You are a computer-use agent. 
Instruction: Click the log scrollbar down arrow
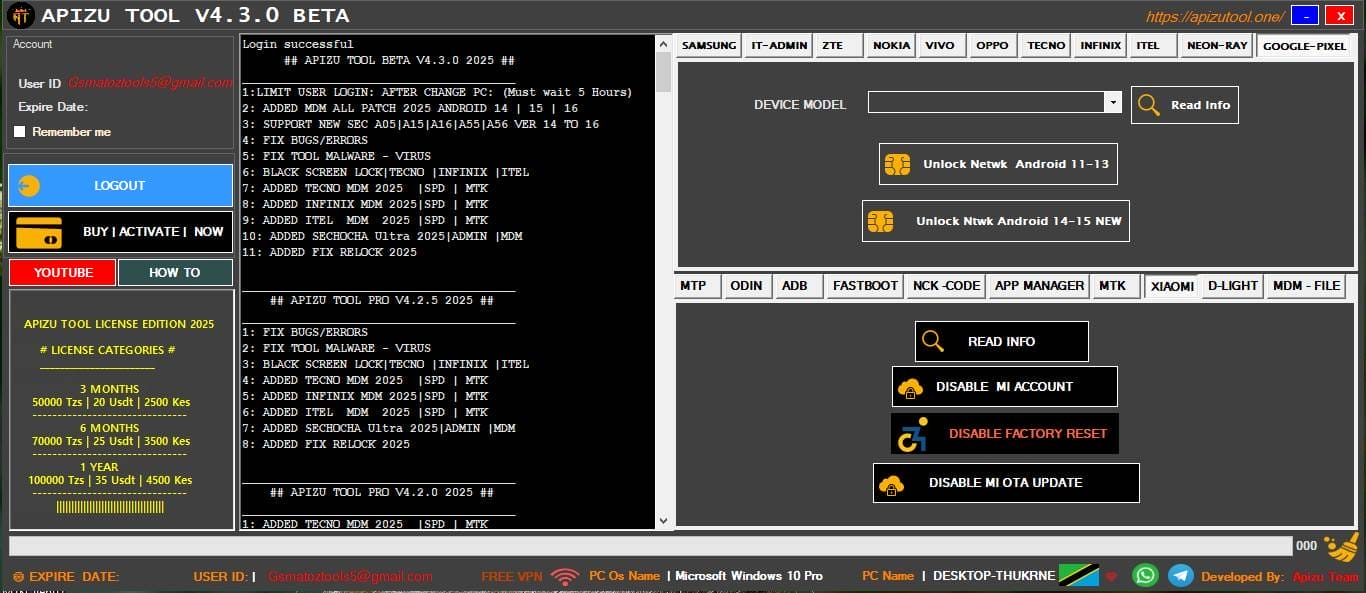tap(663, 520)
